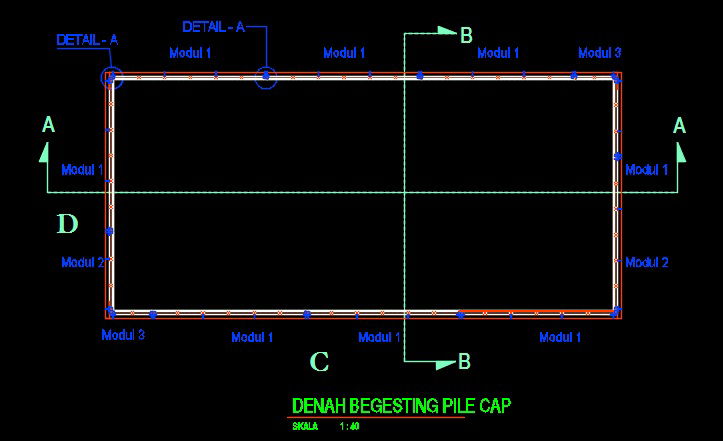The image size is (723, 441).
Task: Select the arrowhead pointing at the lower B letter
Action: (x=446, y=364)
